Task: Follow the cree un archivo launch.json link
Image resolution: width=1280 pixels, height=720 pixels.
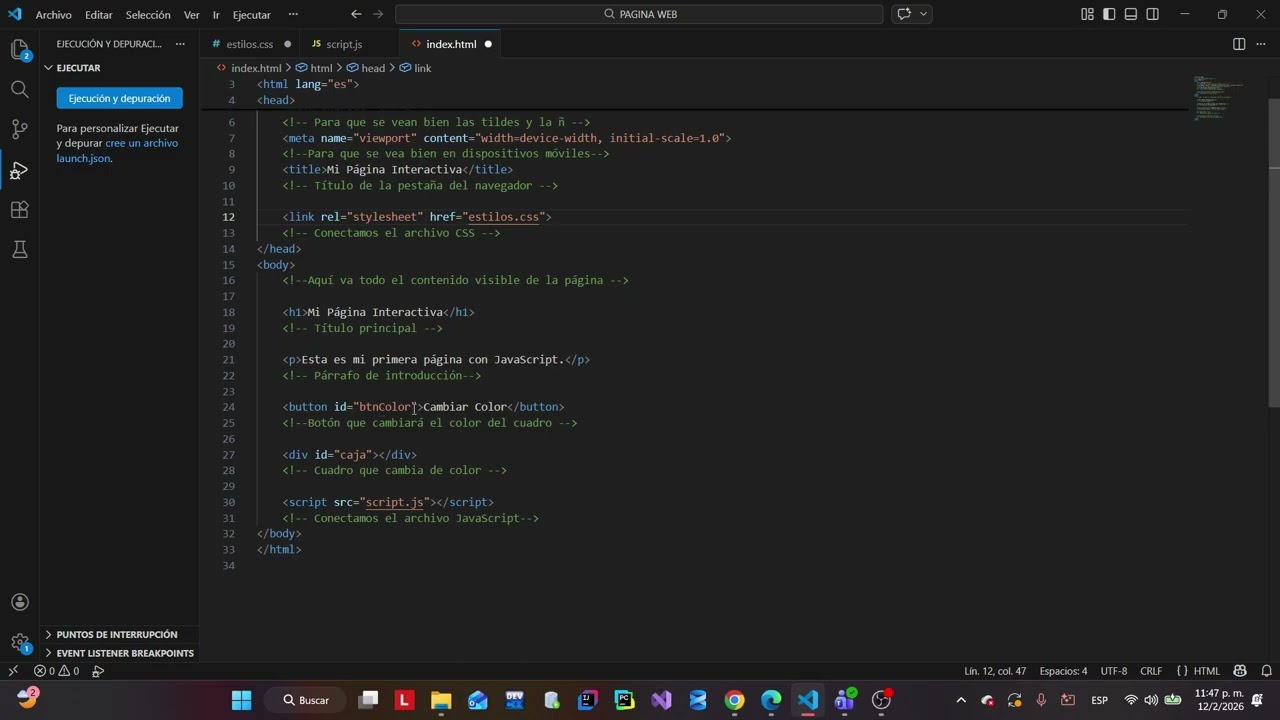Action: point(117,151)
